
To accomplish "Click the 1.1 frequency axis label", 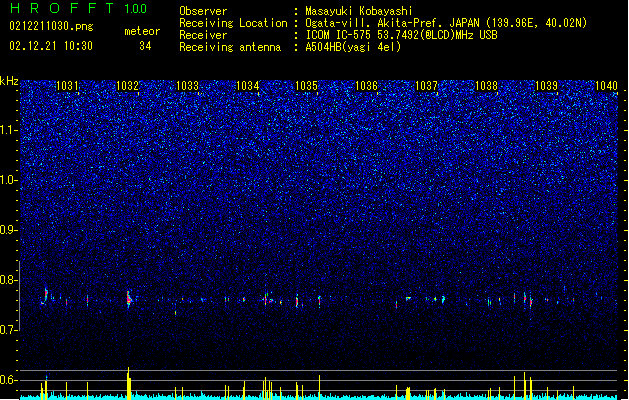I will click(x=9, y=130).
